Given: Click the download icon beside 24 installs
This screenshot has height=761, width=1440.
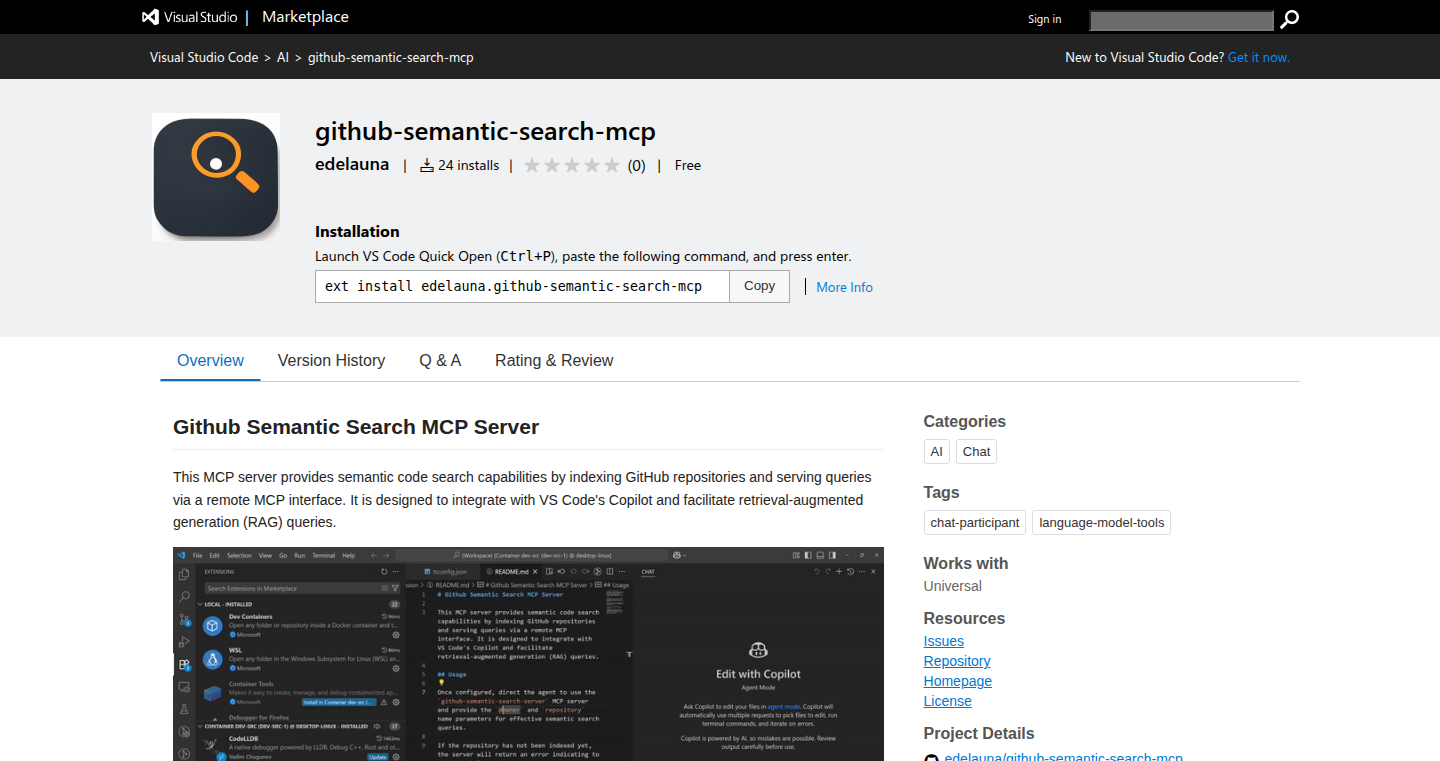Looking at the screenshot, I should [427, 166].
